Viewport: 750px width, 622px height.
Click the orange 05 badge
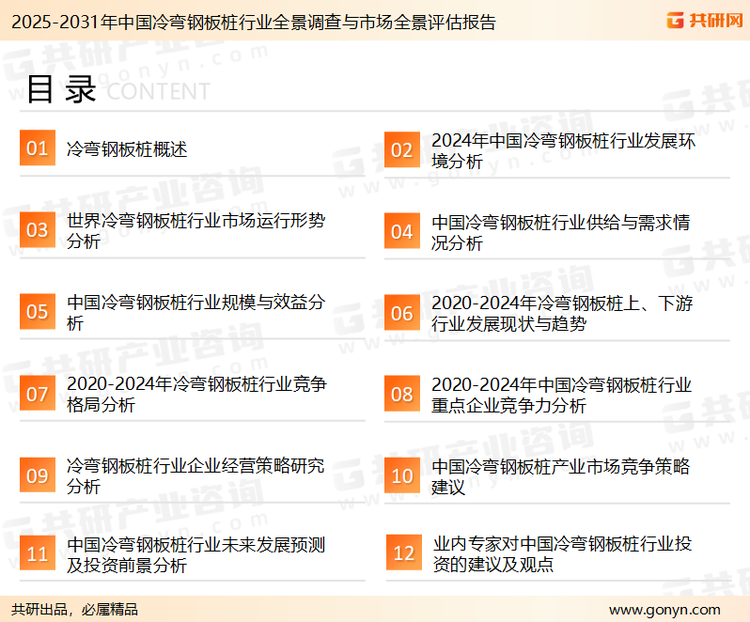[x=37, y=312]
